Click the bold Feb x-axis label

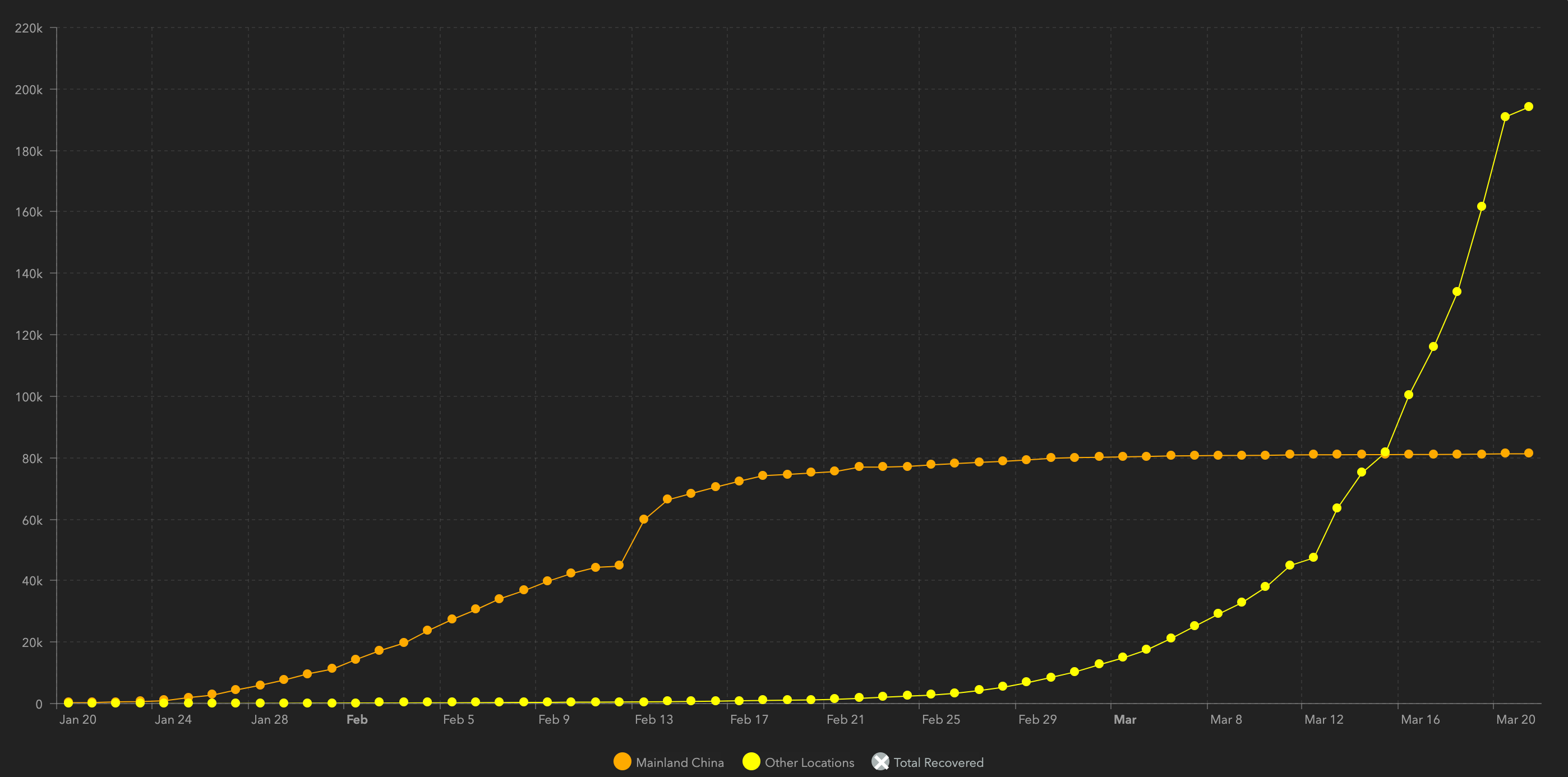[357, 719]
